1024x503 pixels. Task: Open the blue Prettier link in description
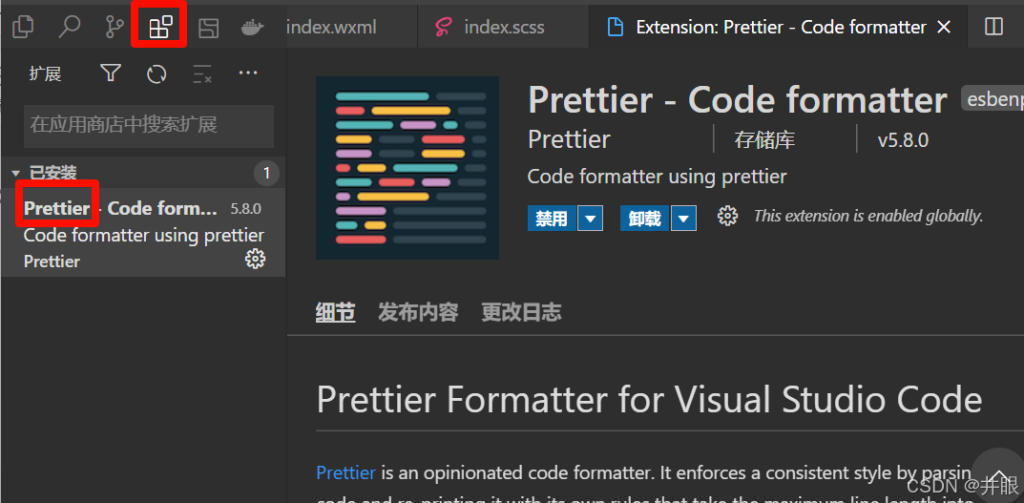tap(346, 472)
